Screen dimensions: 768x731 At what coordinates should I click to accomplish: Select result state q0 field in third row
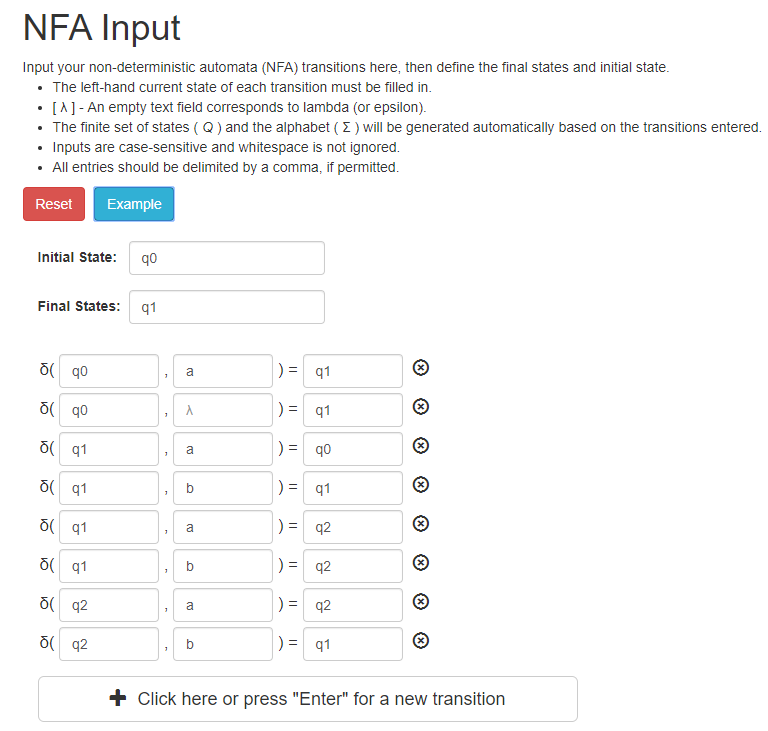(x=353, y=449)
